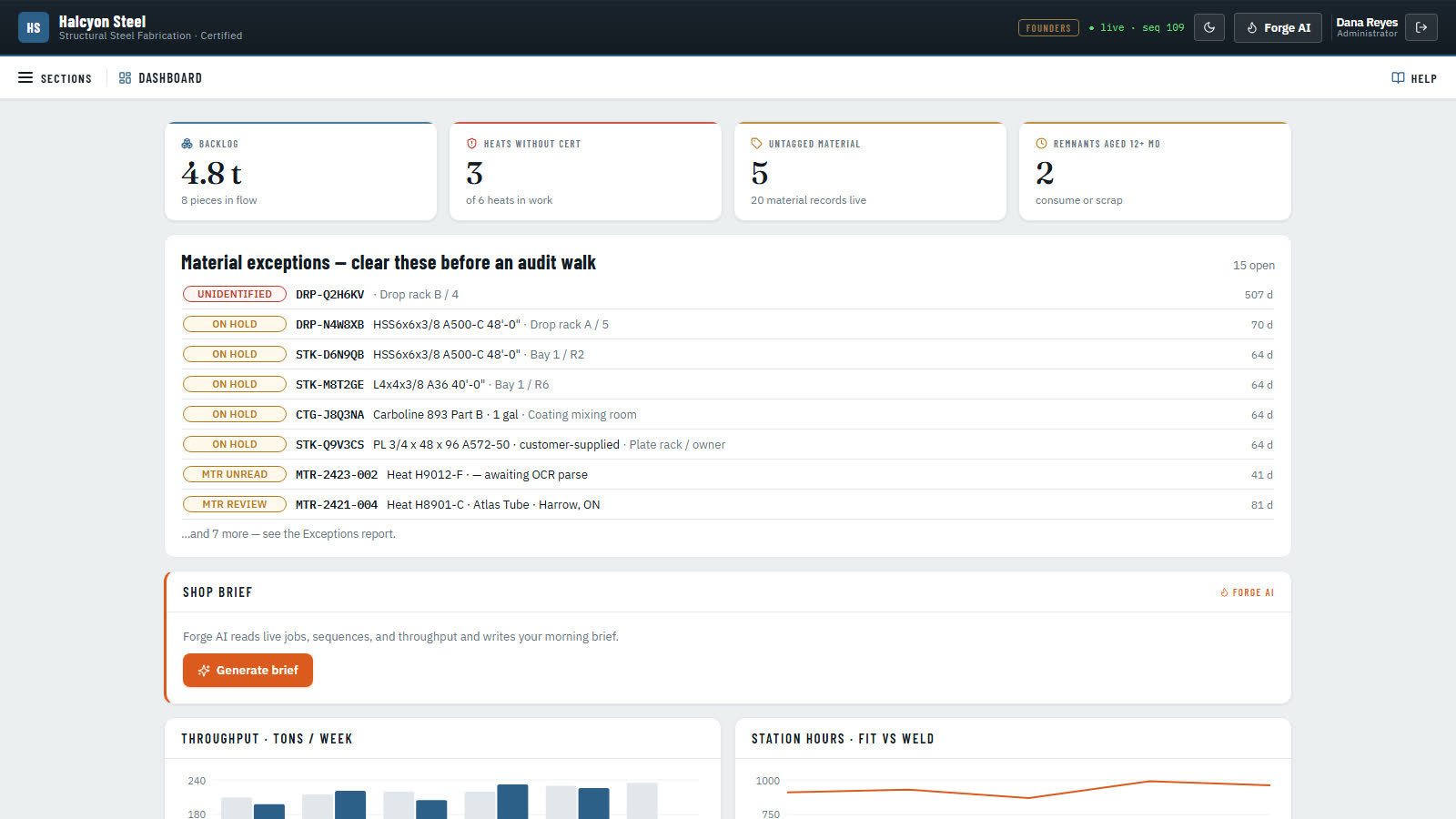Viewport: 1456px width, 819px height.
Task: Click the Throughput Tons / Week chart title
Action: pyautogui.click(x=267, y=739)
